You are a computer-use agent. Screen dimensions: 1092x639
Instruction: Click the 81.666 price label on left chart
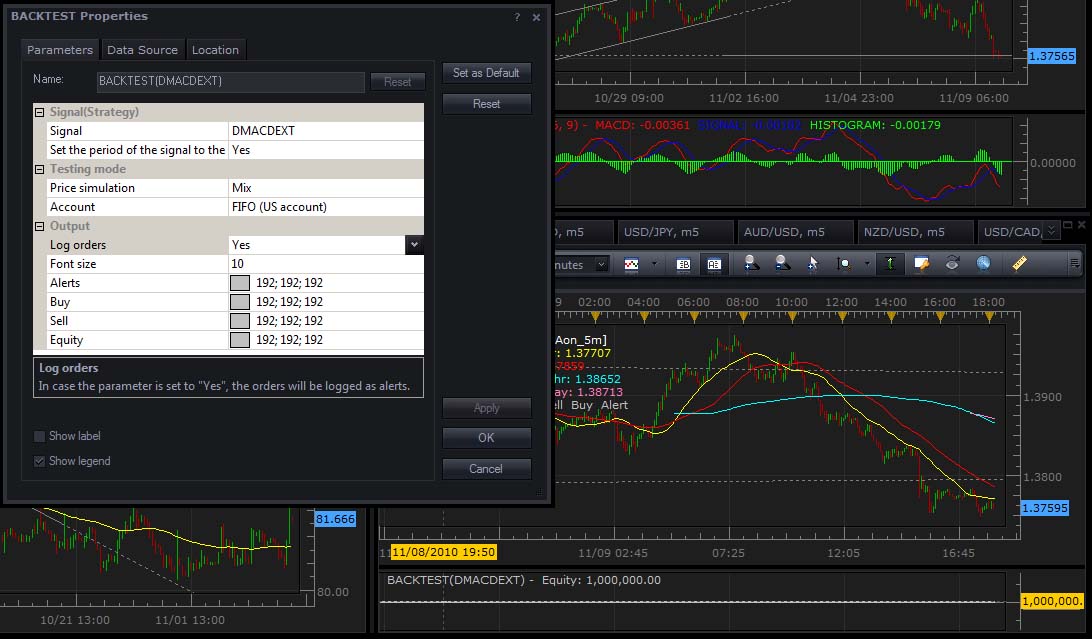tap(335, 519)
